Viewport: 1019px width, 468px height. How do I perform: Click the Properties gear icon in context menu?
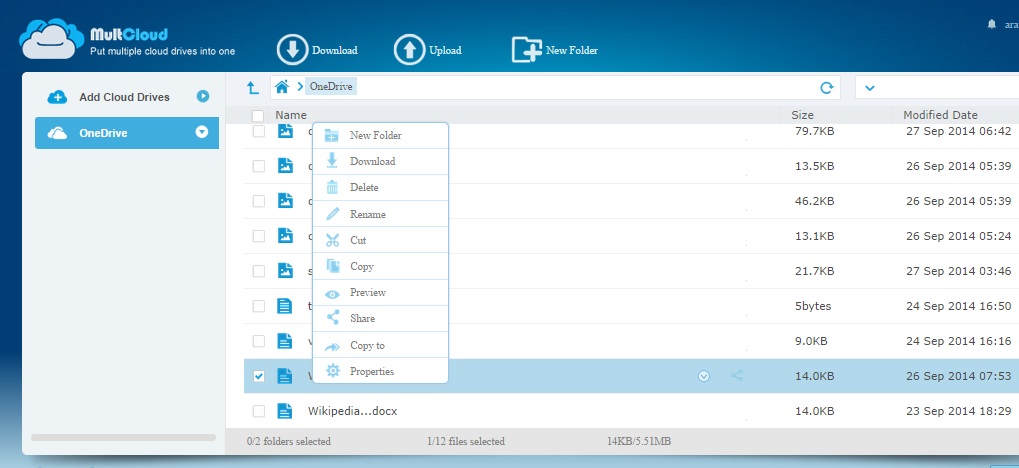(x=333, y=371)
